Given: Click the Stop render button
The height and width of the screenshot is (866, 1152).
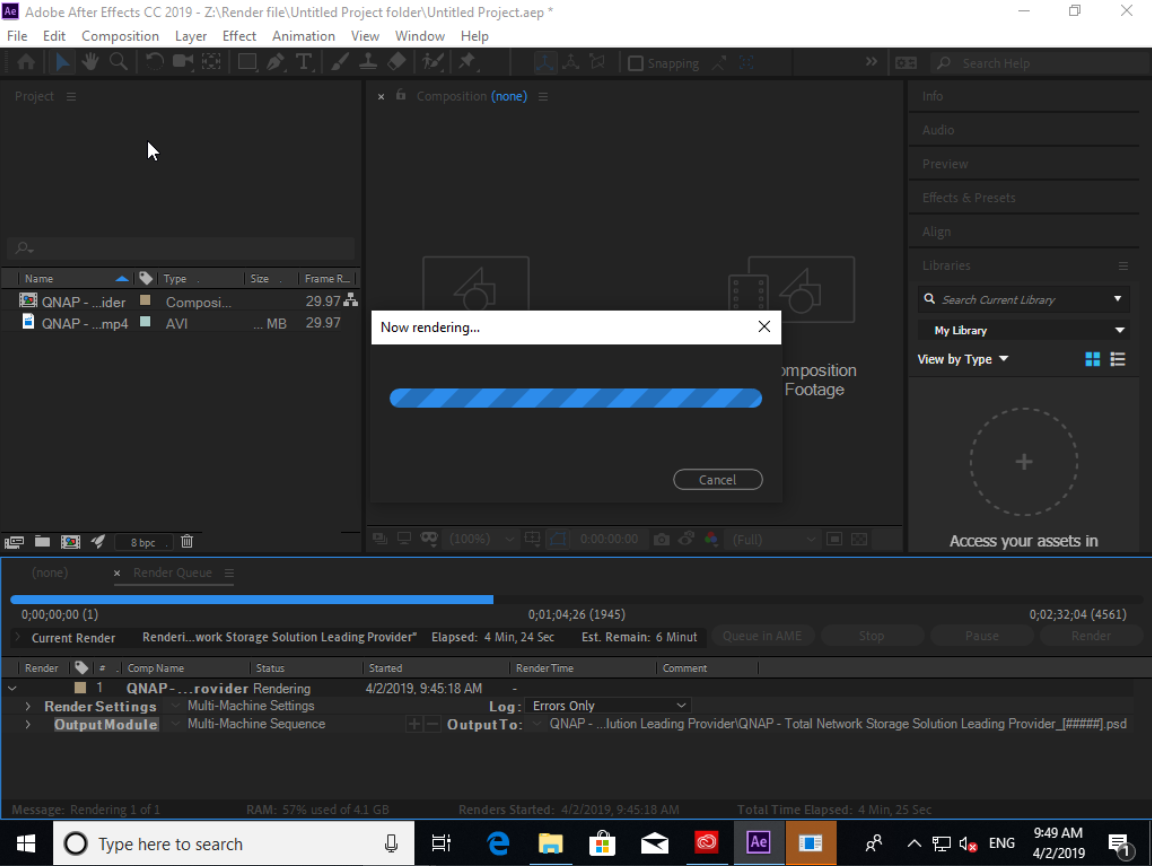Looking at the screenshot, I should [x=871, y=635].
